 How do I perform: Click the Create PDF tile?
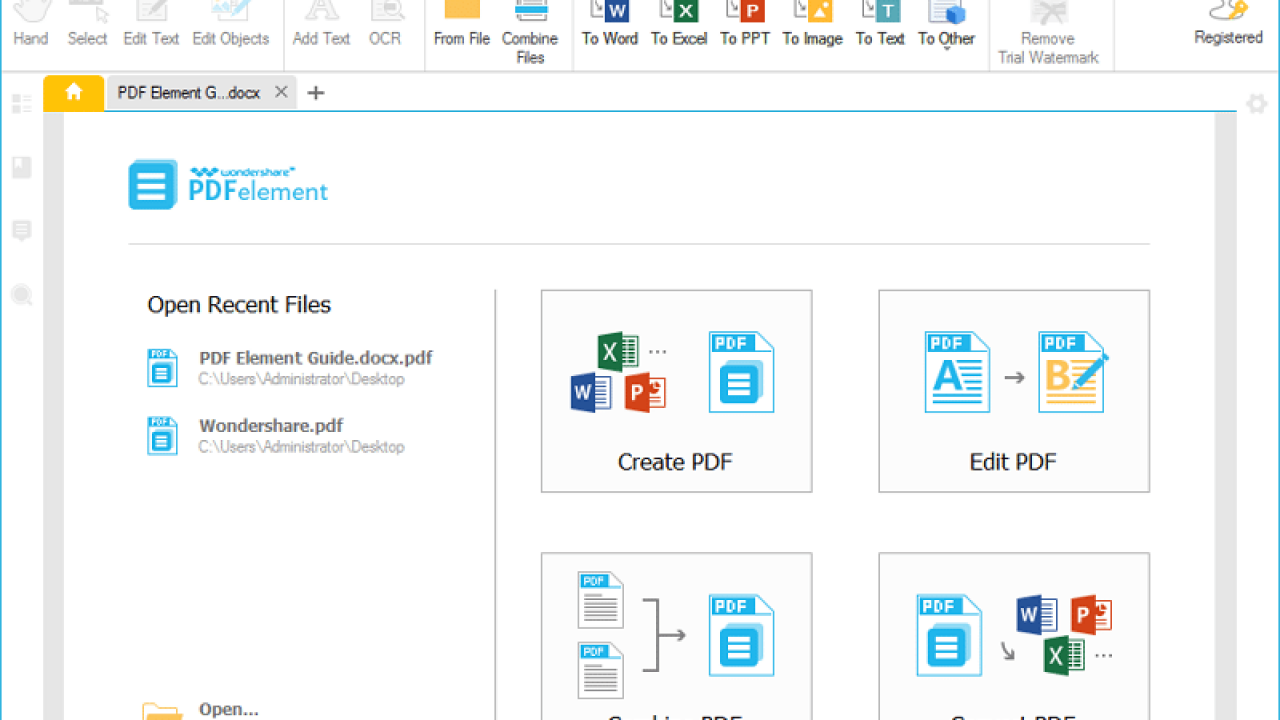click(x=676, y=391)
